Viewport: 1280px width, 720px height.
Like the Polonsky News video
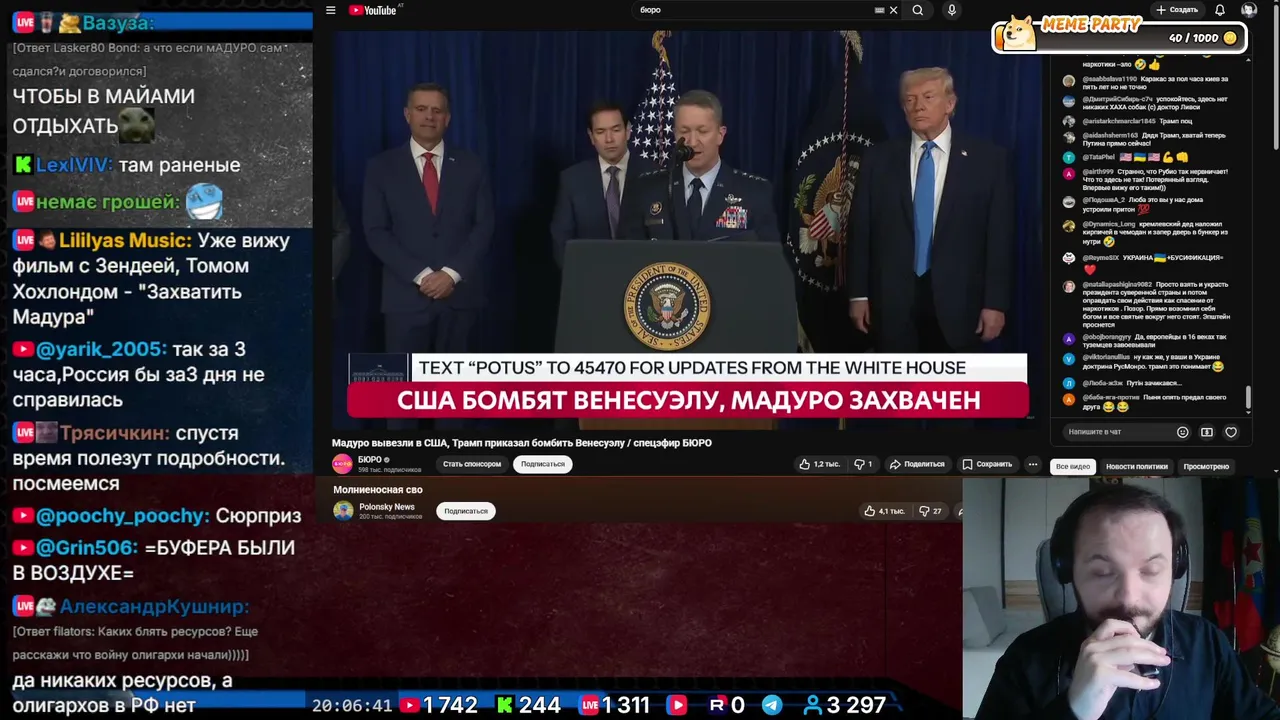tap(883, 511)
